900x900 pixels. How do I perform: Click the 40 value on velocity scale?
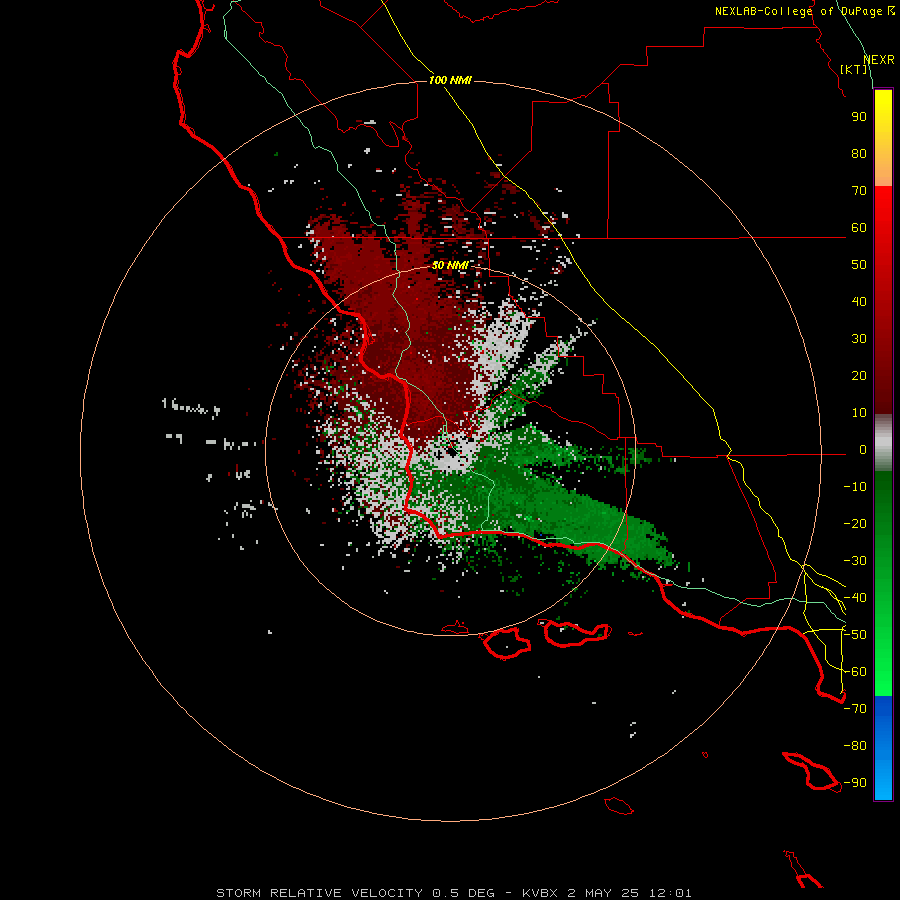point(859,302)
